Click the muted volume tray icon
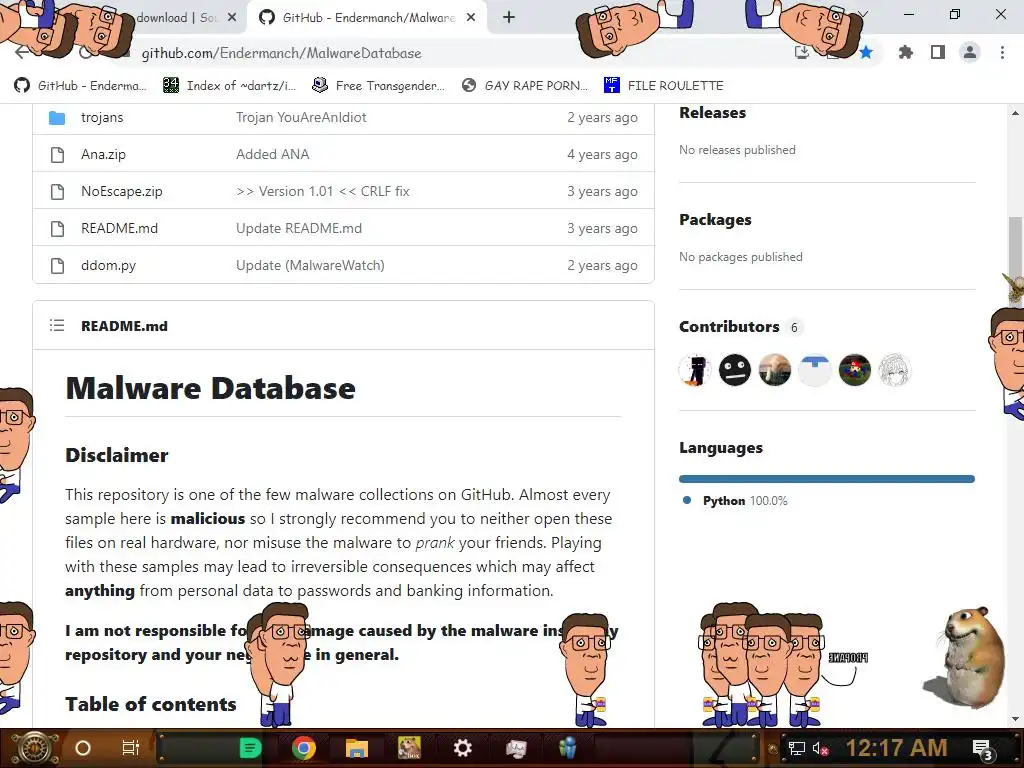 point(820,748)
